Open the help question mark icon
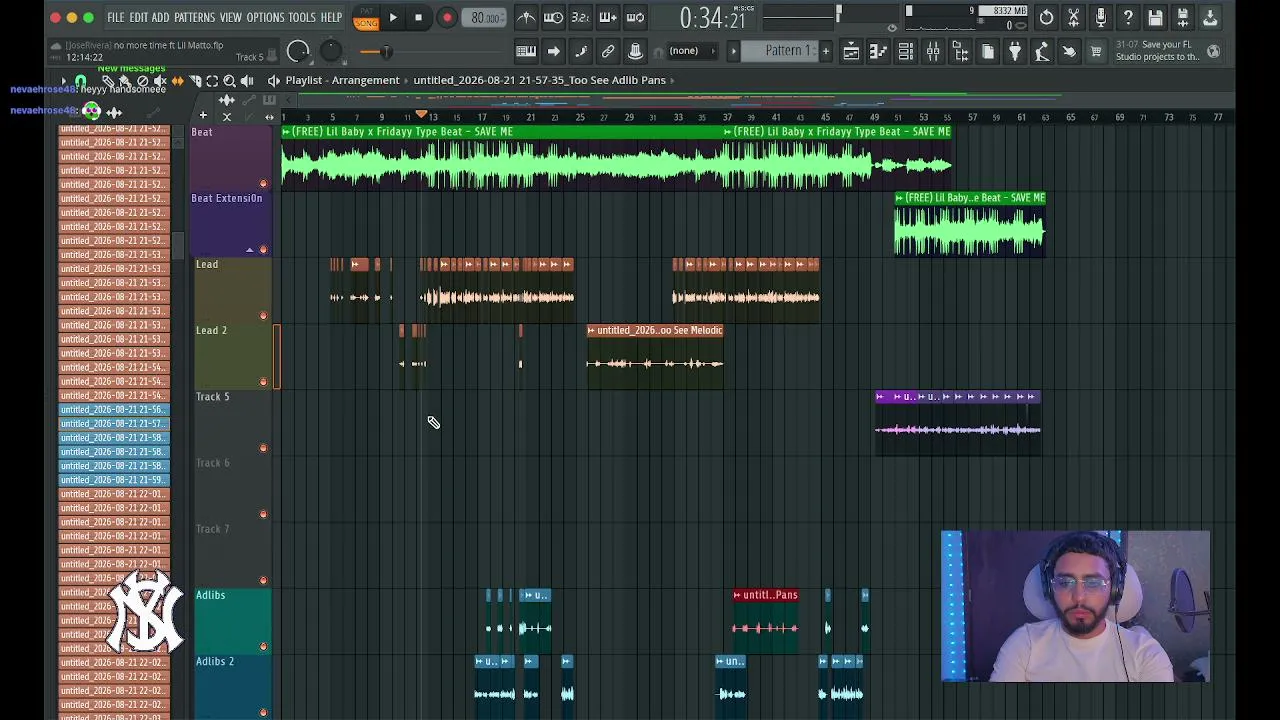1280x720 pixels. (1128, 18)
